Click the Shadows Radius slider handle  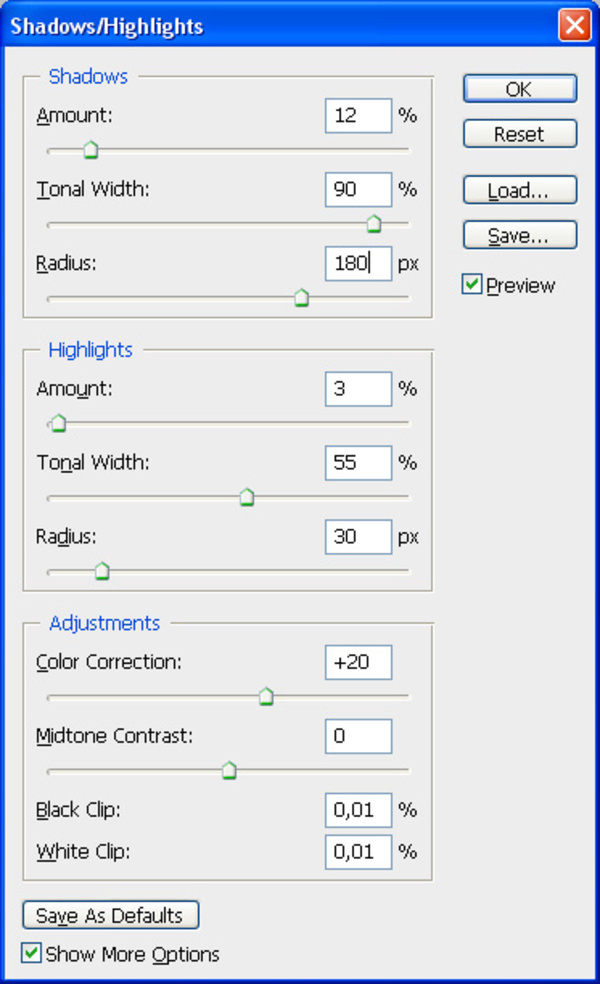click(x=302, y=297)
